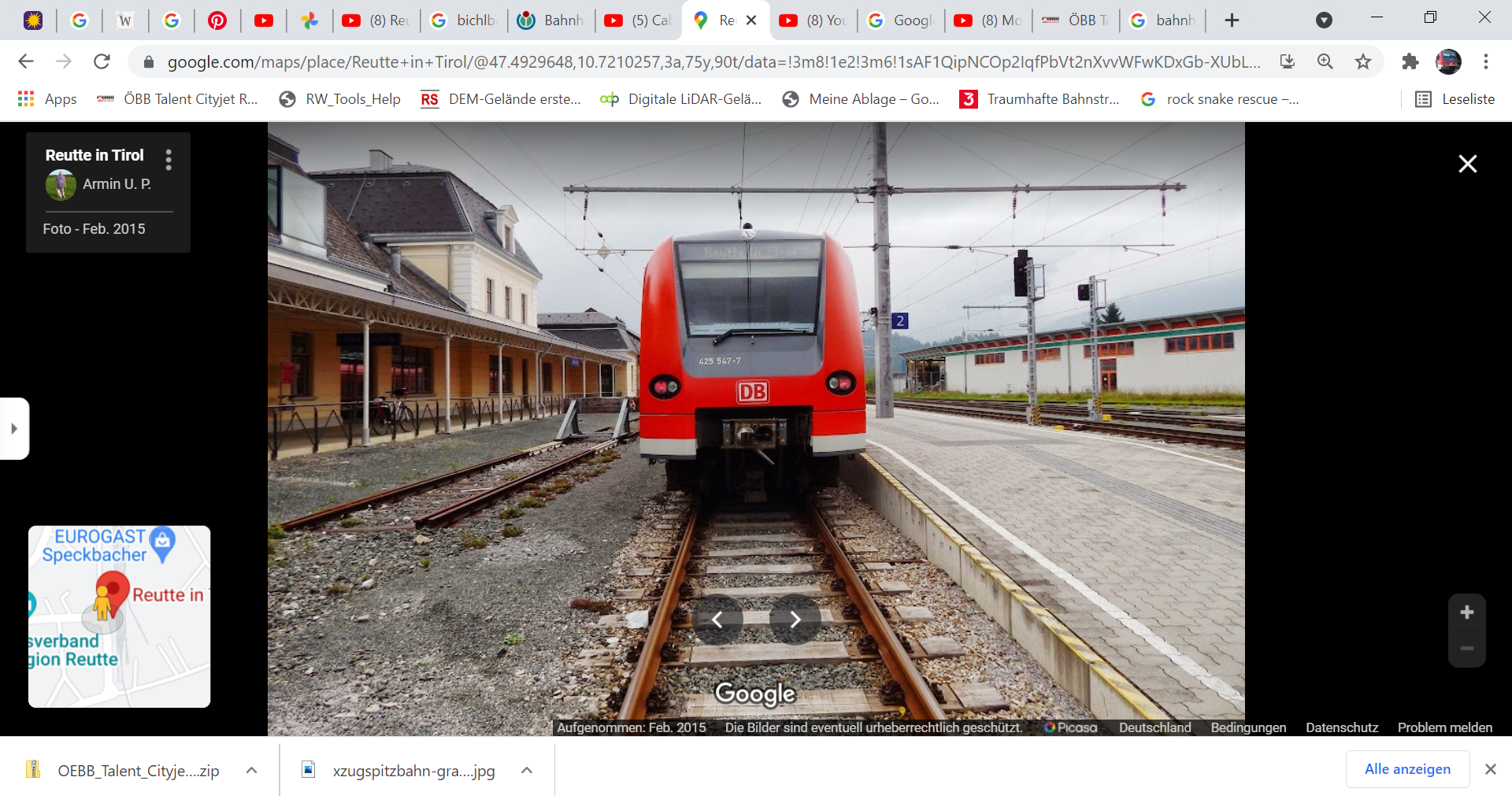Click 'Problem melden' to report an issue
1512x803 pixels.
pyautogui.click(x=1445, y=727)
